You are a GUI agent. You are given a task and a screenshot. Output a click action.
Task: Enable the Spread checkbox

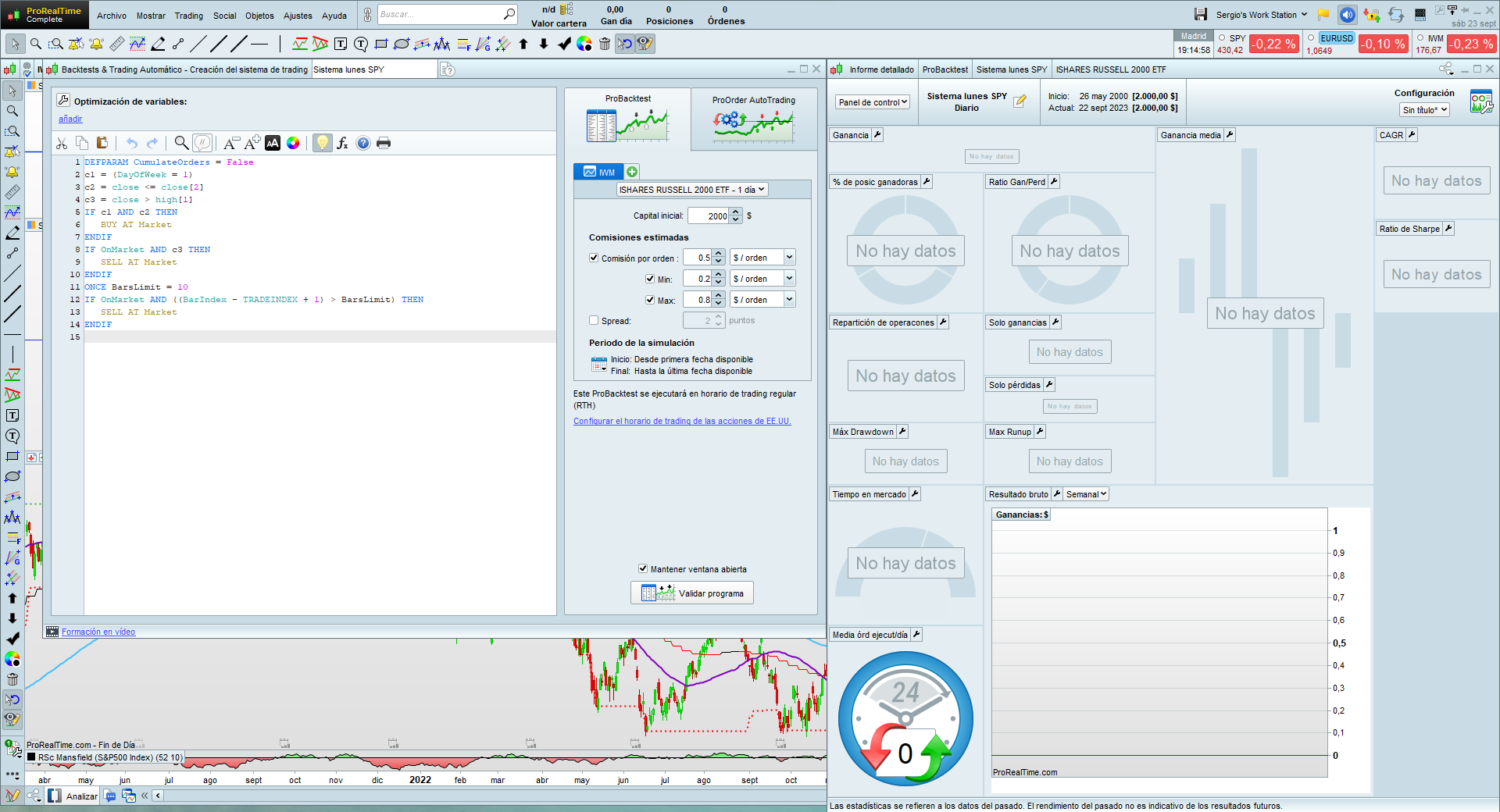pyautogui.click(x=594, y=320)
